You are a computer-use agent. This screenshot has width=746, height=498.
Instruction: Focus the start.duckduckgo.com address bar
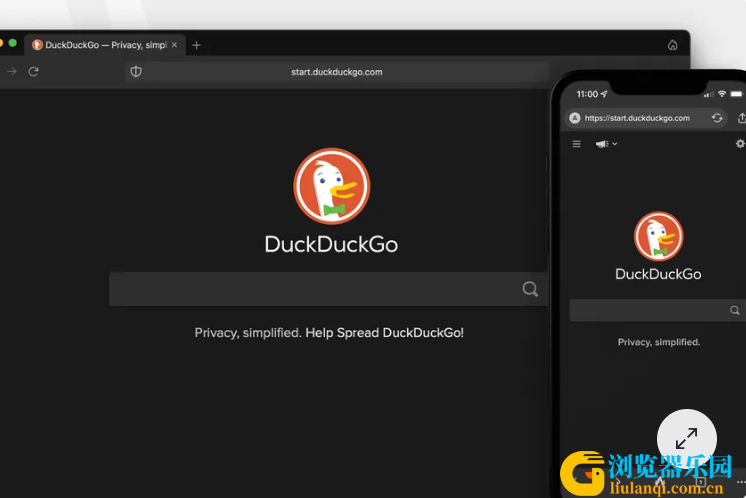click(337, 72)
